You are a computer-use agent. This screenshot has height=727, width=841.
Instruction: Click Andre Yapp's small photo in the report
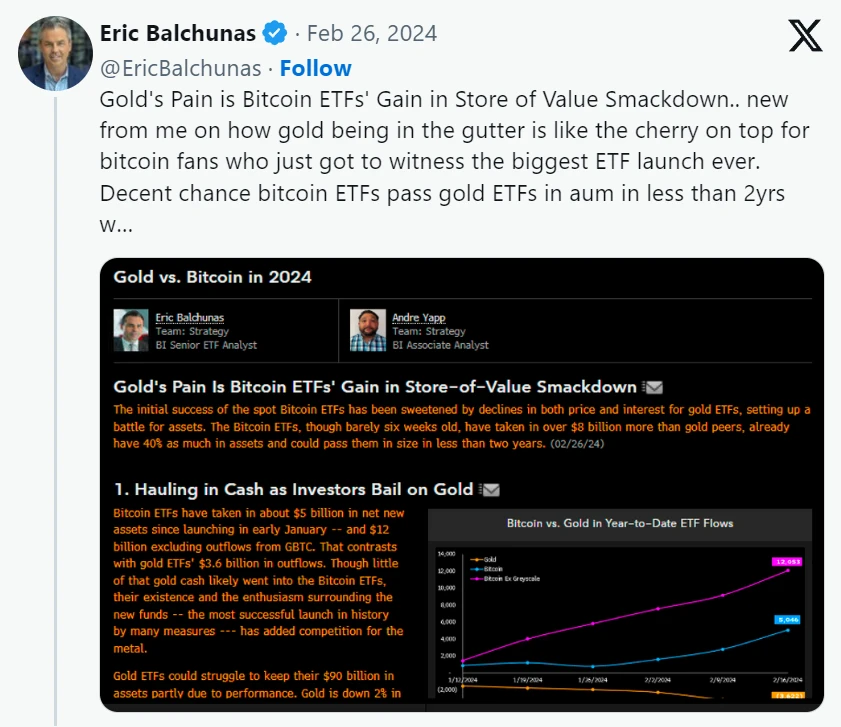(368, 329)
